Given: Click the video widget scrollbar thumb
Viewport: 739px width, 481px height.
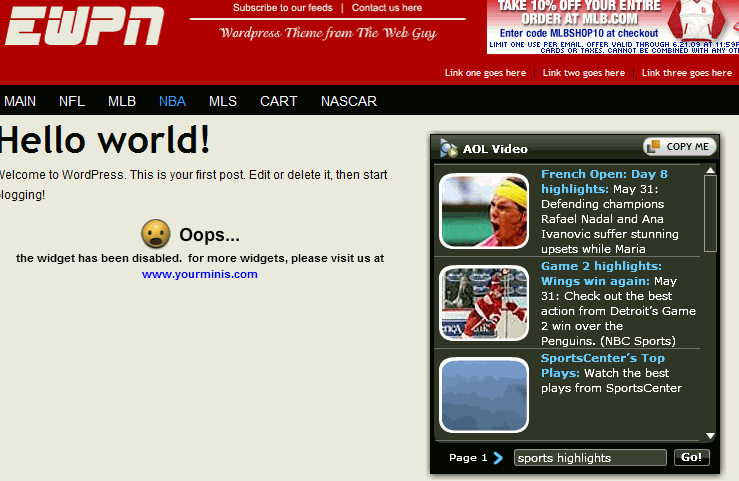Looking at the screenshot, I should pos(710,213).
